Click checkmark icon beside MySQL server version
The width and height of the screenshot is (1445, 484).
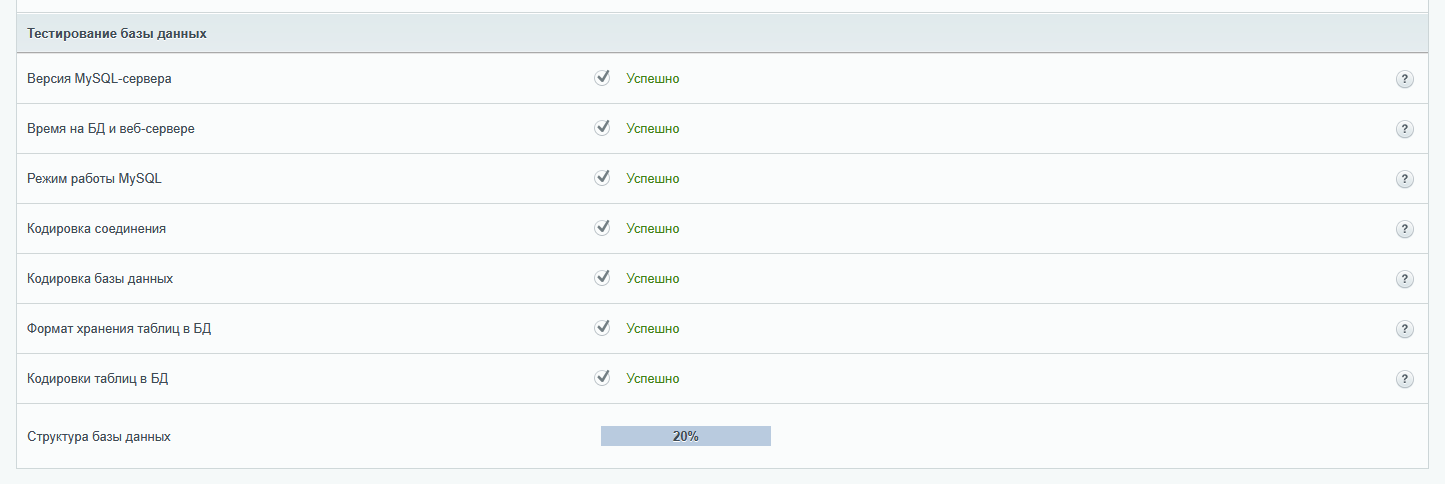point(602,78)
